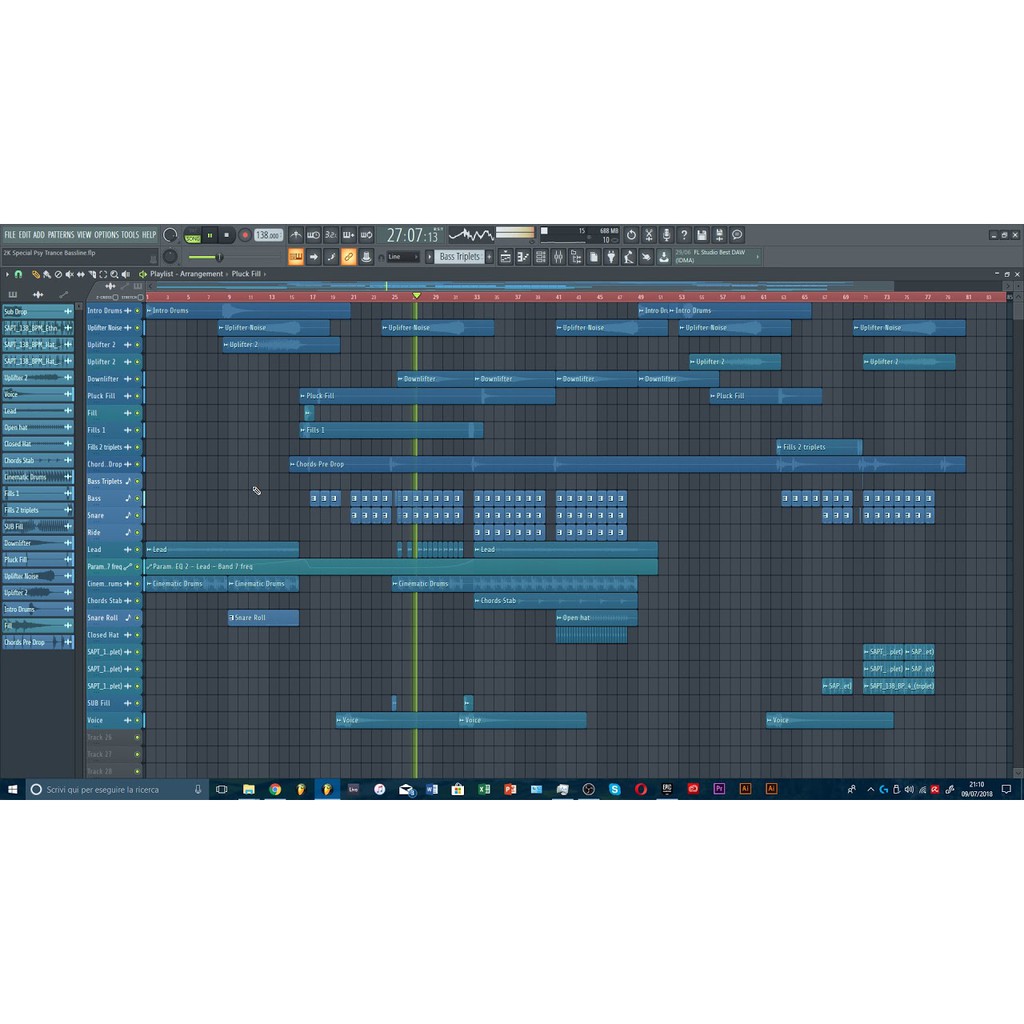This screenshot has width=1024, height=1024.
Task: Click the help question mark icon
Action: point(684,235)
